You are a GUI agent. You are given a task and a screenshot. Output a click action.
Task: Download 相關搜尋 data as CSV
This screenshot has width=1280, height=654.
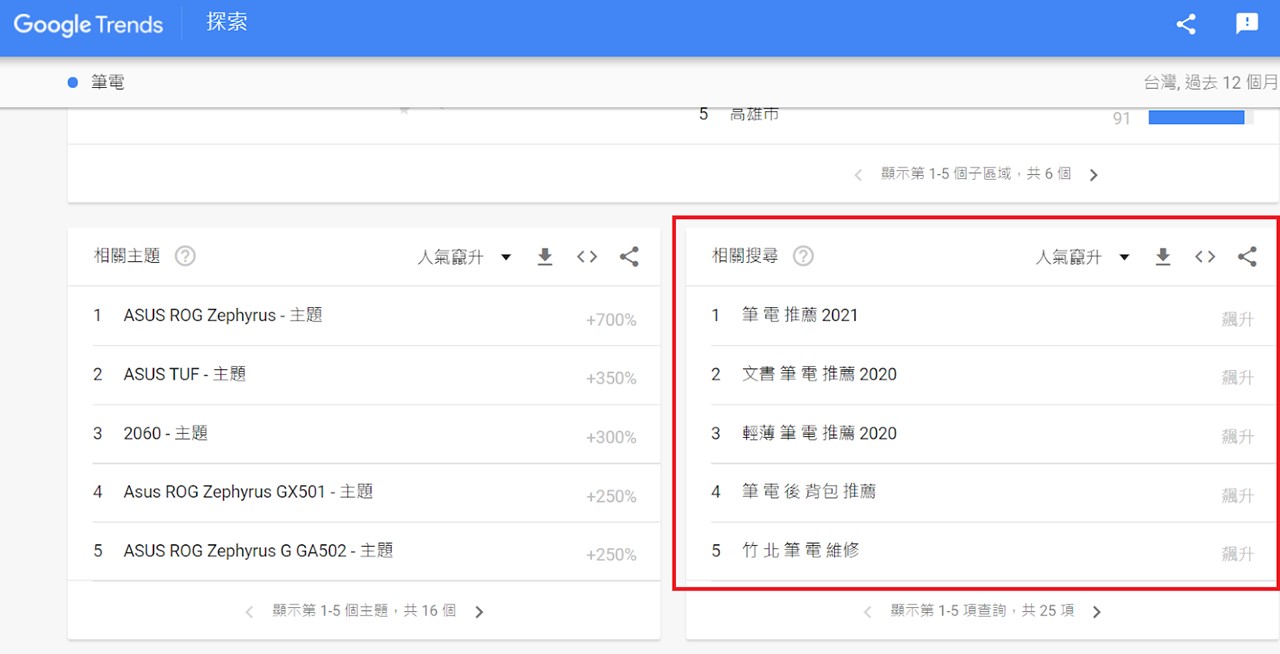pos(1163,257)
